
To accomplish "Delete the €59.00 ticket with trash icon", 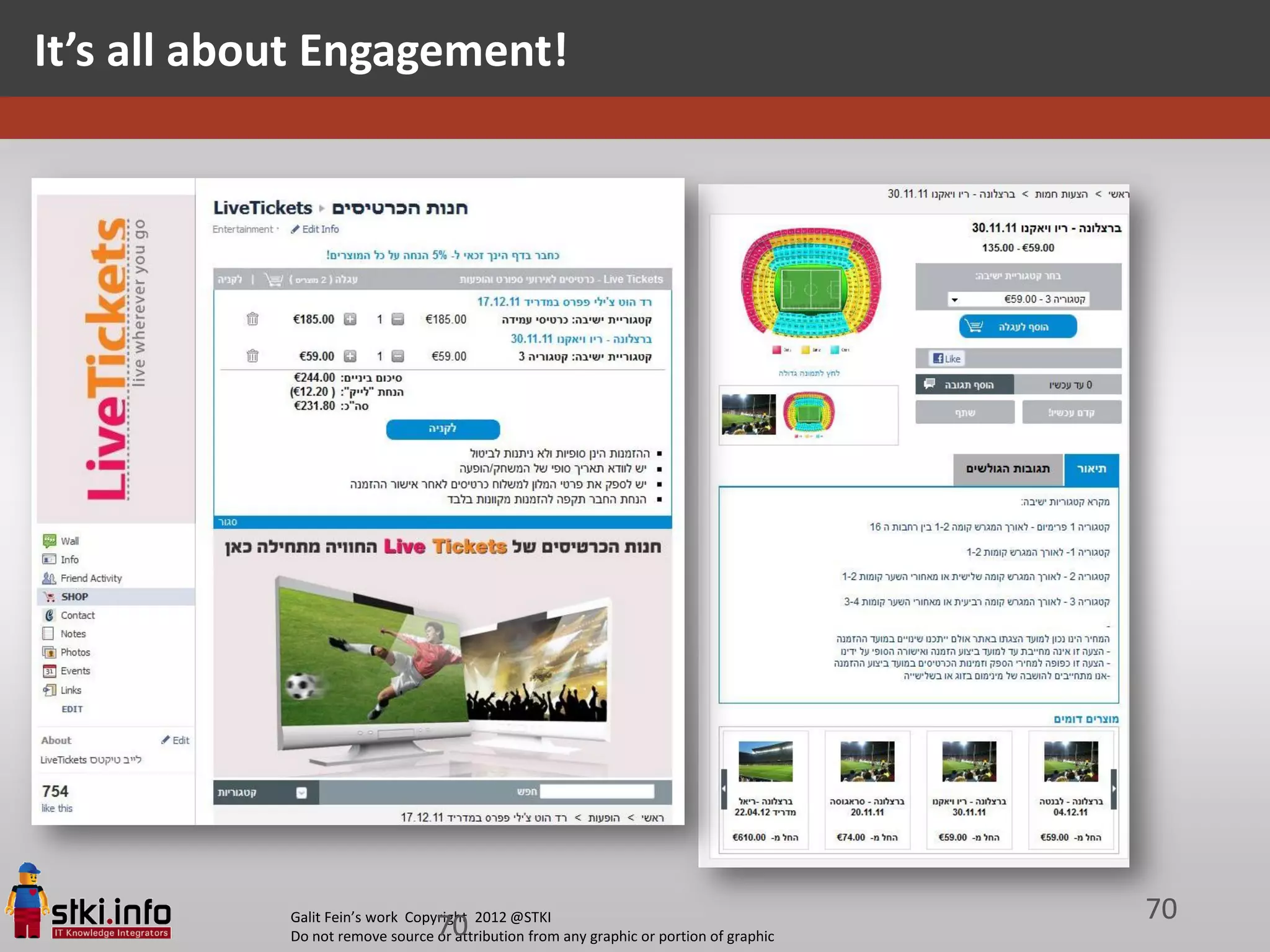I will click(252, 356).
